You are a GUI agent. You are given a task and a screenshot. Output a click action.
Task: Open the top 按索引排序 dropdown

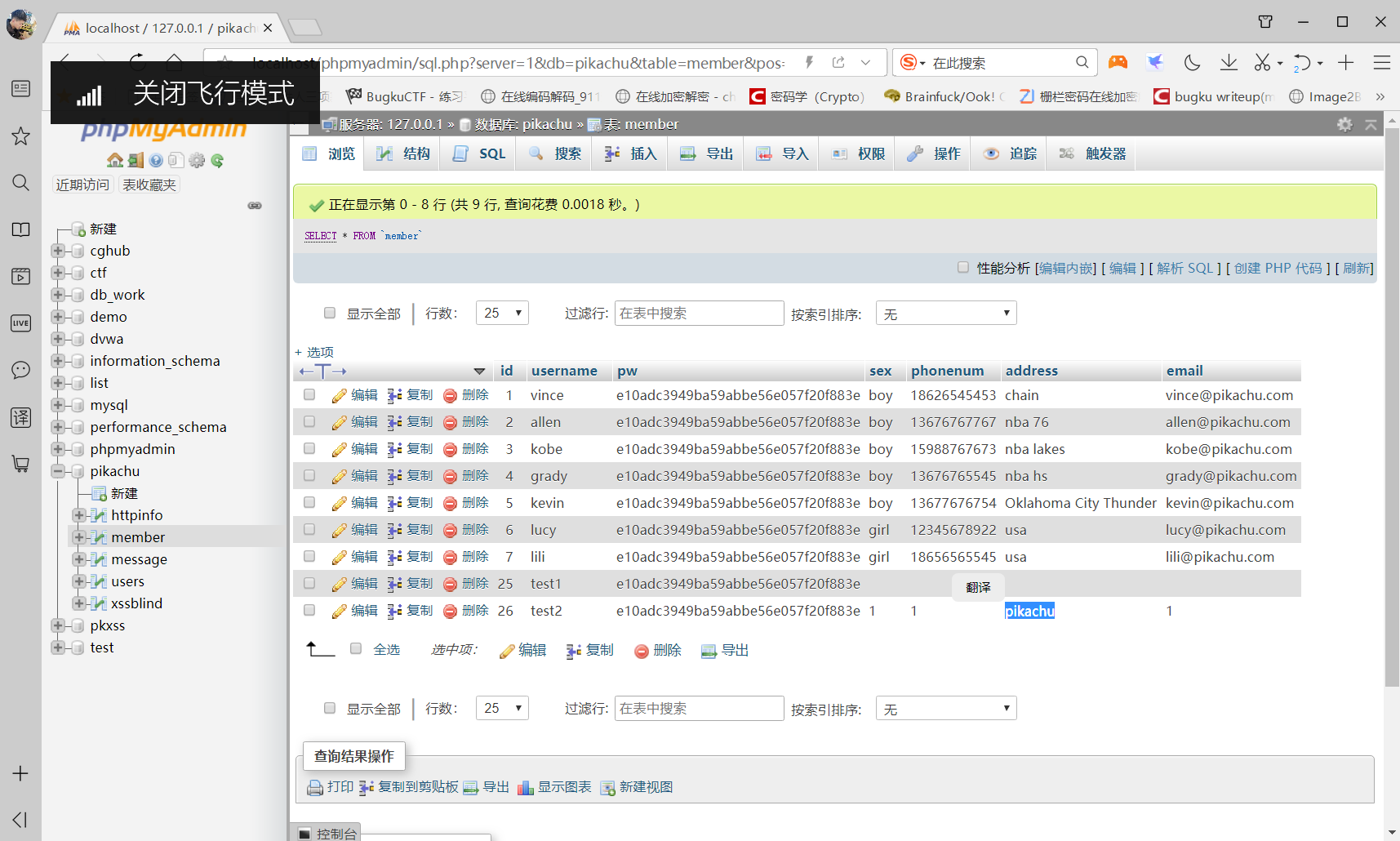pyautogui.click(x=946, y=313)
